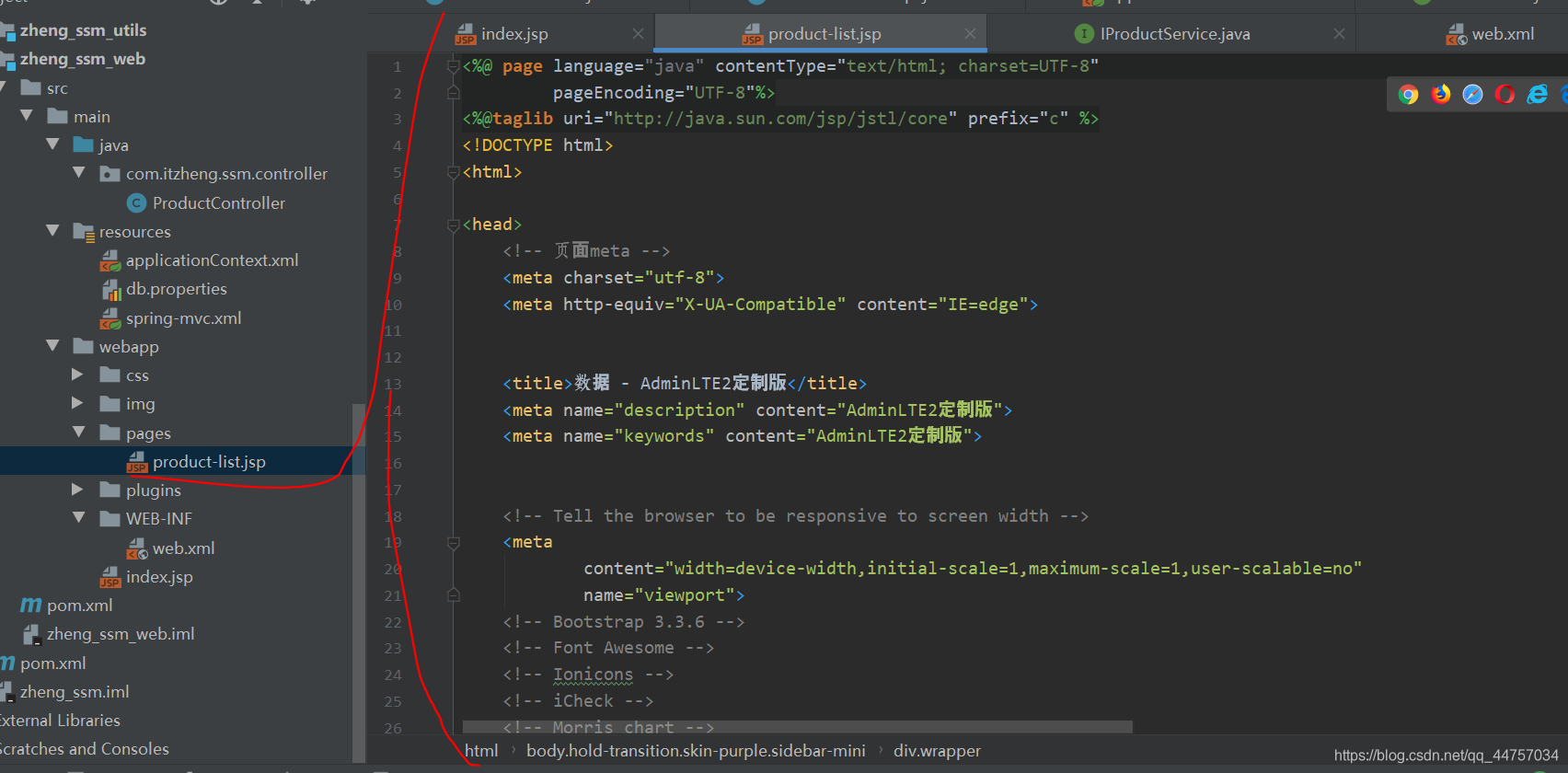Expand the plugins folder
This screenshot has width=1568, height=773.
pos(78,490)
